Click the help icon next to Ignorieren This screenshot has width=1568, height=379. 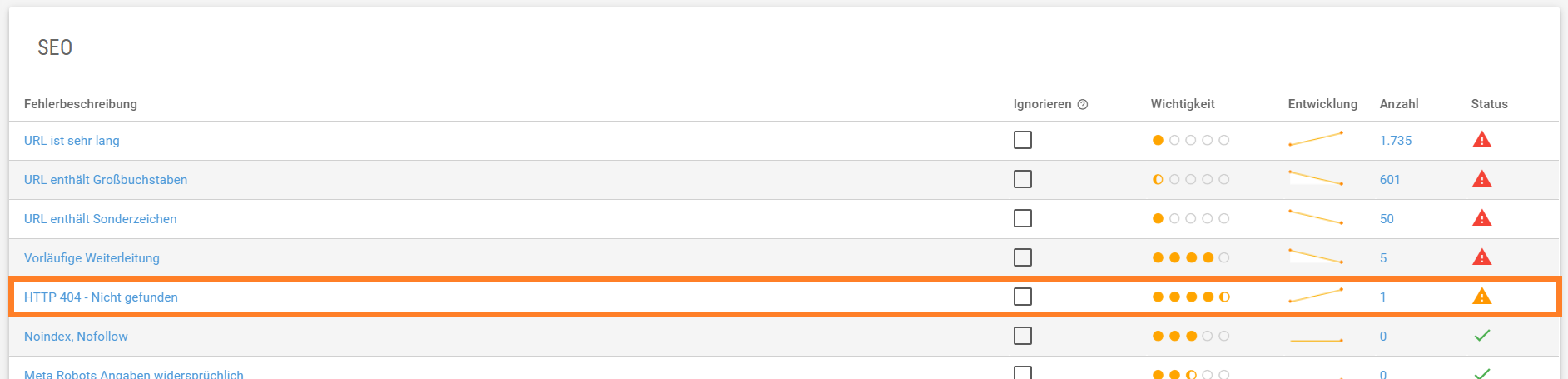1083,104
